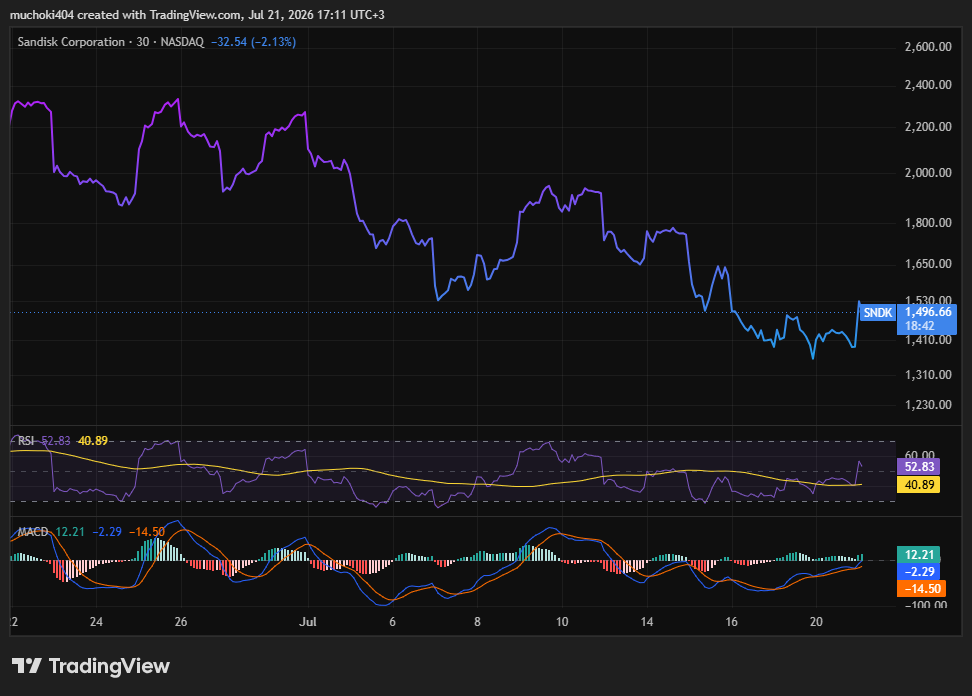Click the blue -2.29 MACD legend value
The image size is (972, 696).
[107, 532]
